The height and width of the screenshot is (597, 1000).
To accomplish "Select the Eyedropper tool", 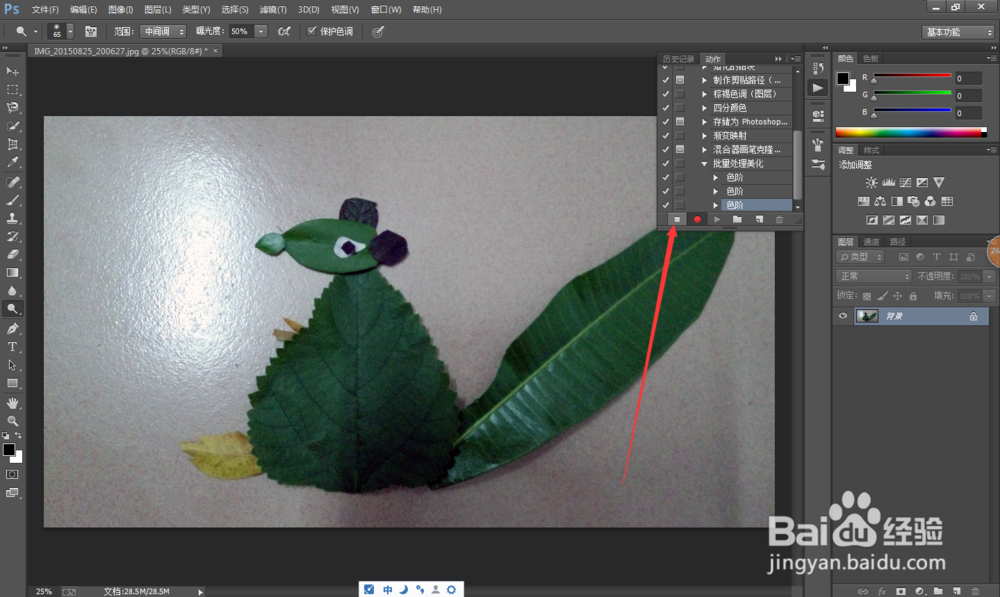I will (x=12, y=162).
